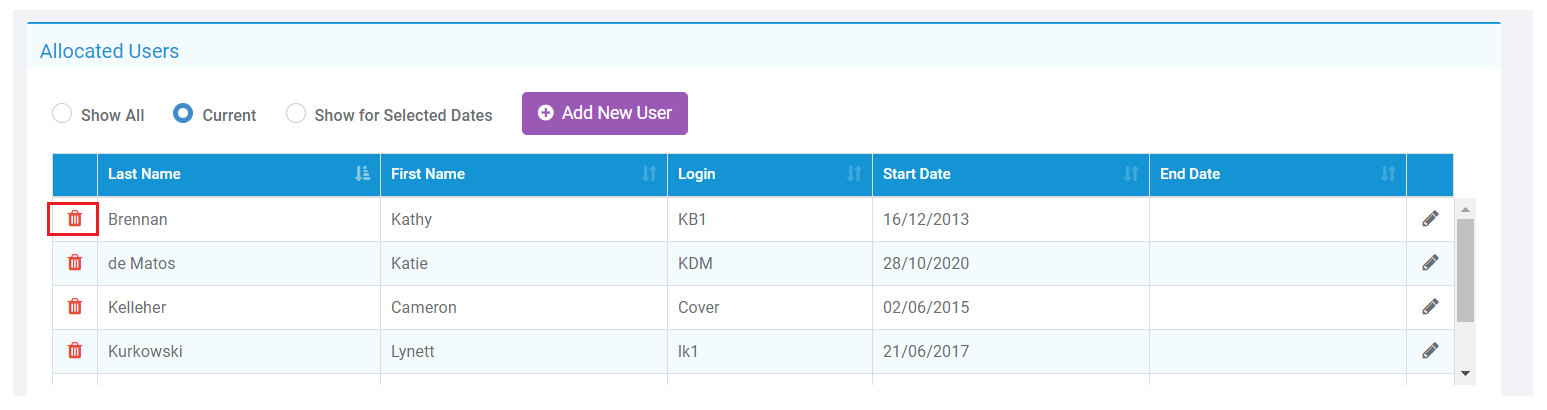Open edit pencil for Katie de Matos
The image size is (1547, 410).
(1430, 263)
